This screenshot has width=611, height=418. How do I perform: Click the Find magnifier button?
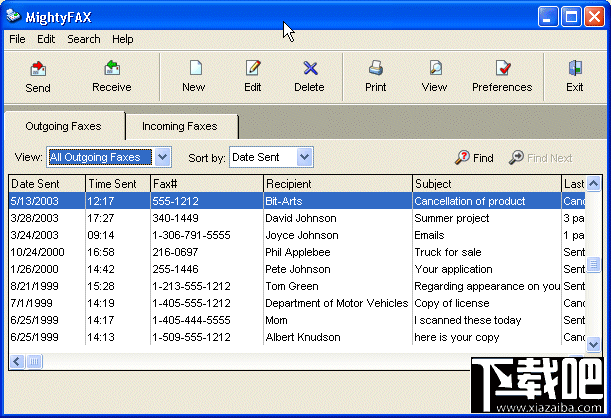(474, 158)
